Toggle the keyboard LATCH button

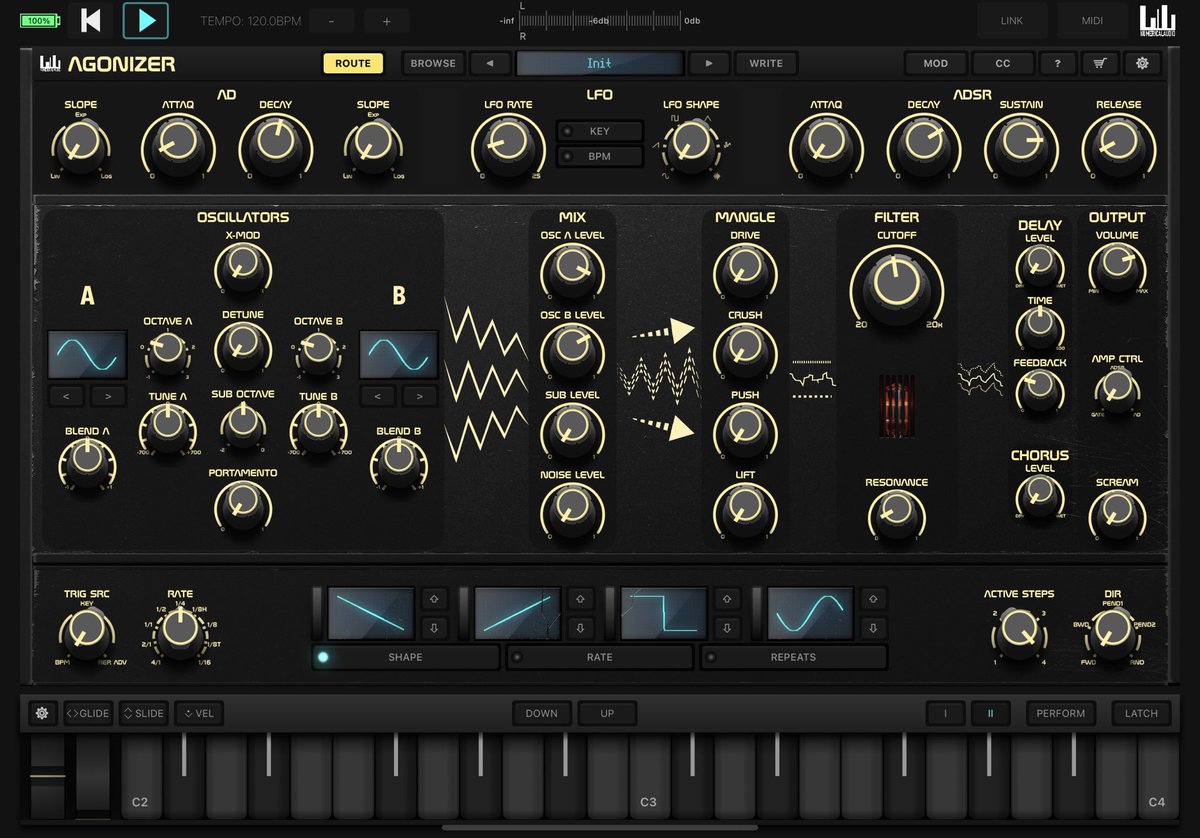[x=1141, y=713]
